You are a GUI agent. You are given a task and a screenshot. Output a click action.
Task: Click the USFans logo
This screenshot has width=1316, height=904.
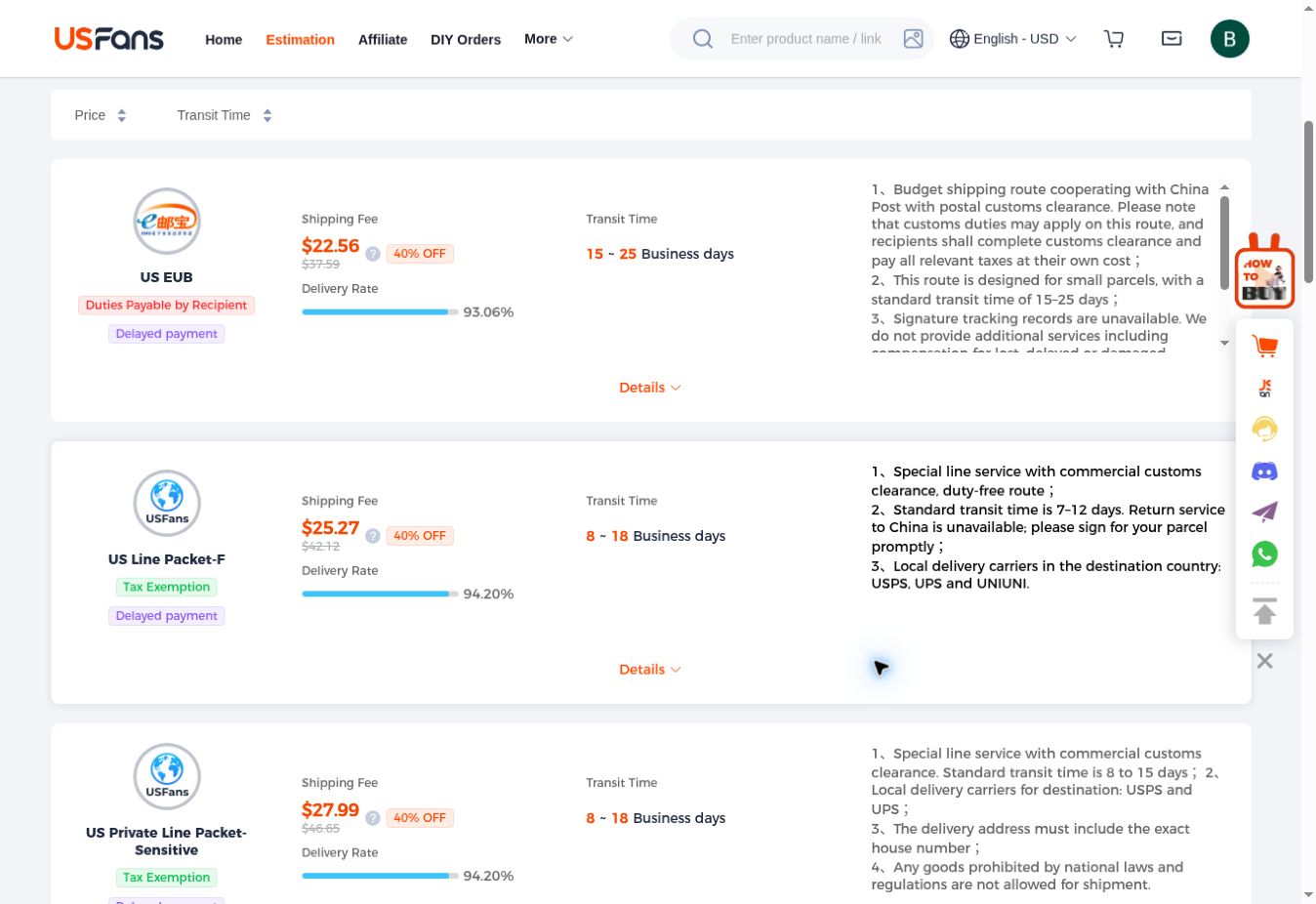point(109,39)
